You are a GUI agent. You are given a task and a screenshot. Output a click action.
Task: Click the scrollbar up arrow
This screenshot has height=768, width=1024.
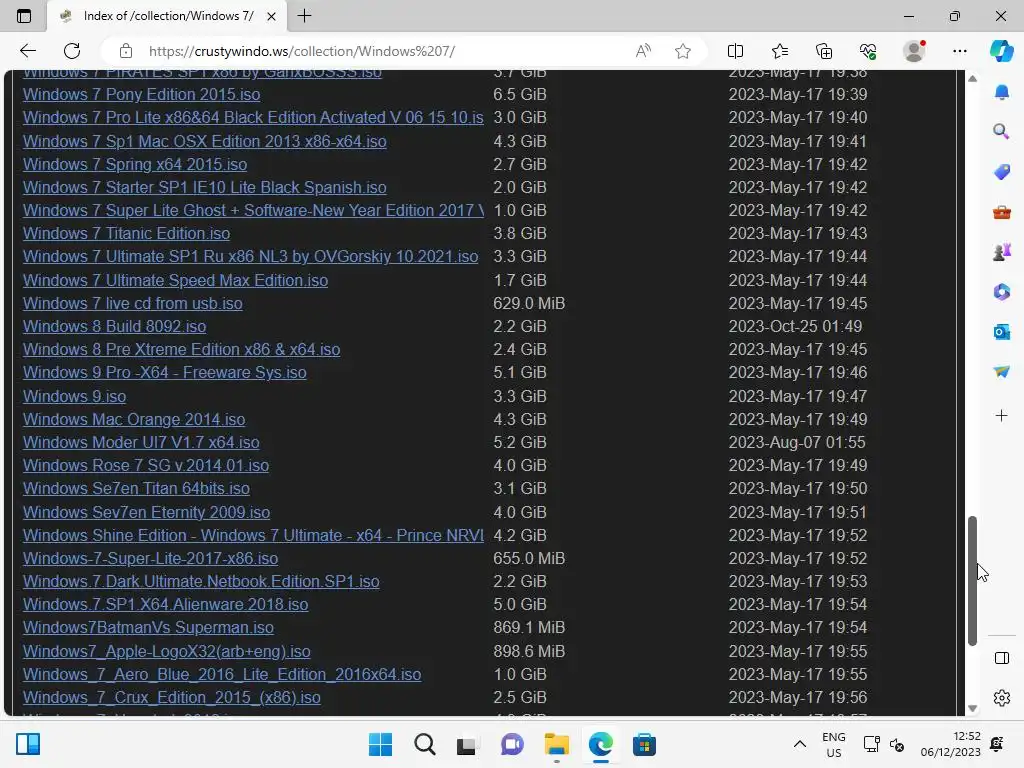click(x=972, y=78)
